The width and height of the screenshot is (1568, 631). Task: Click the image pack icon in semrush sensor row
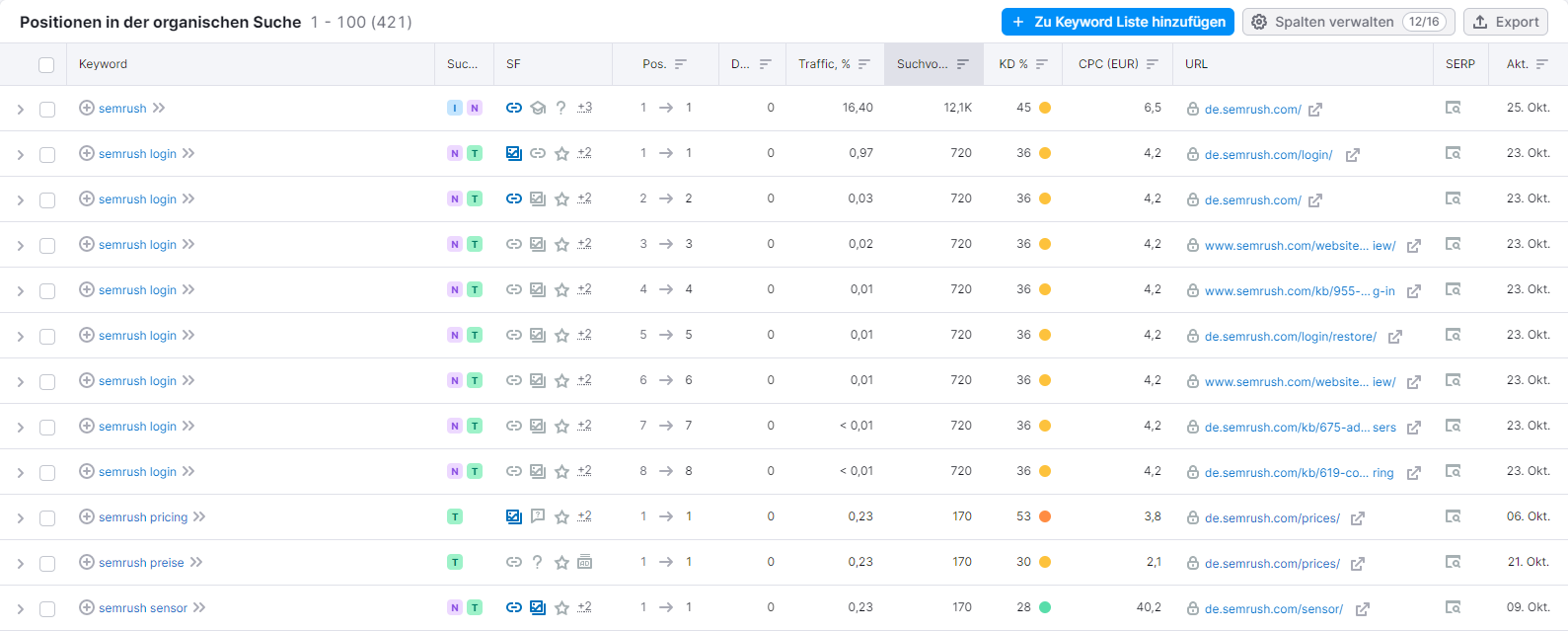pyautogui.click(x=538, y=607)
